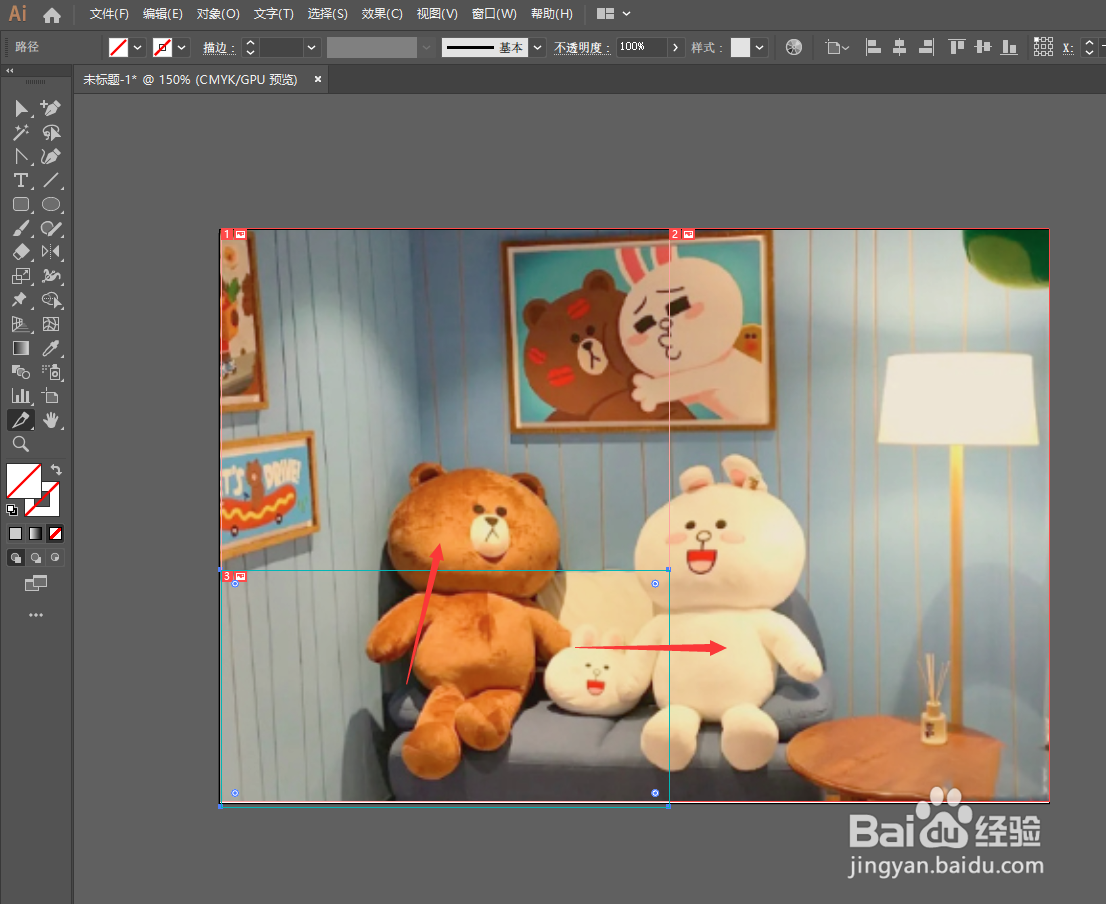Select the Perspective Grid tool
The image size is (1106, 904).
21,324
